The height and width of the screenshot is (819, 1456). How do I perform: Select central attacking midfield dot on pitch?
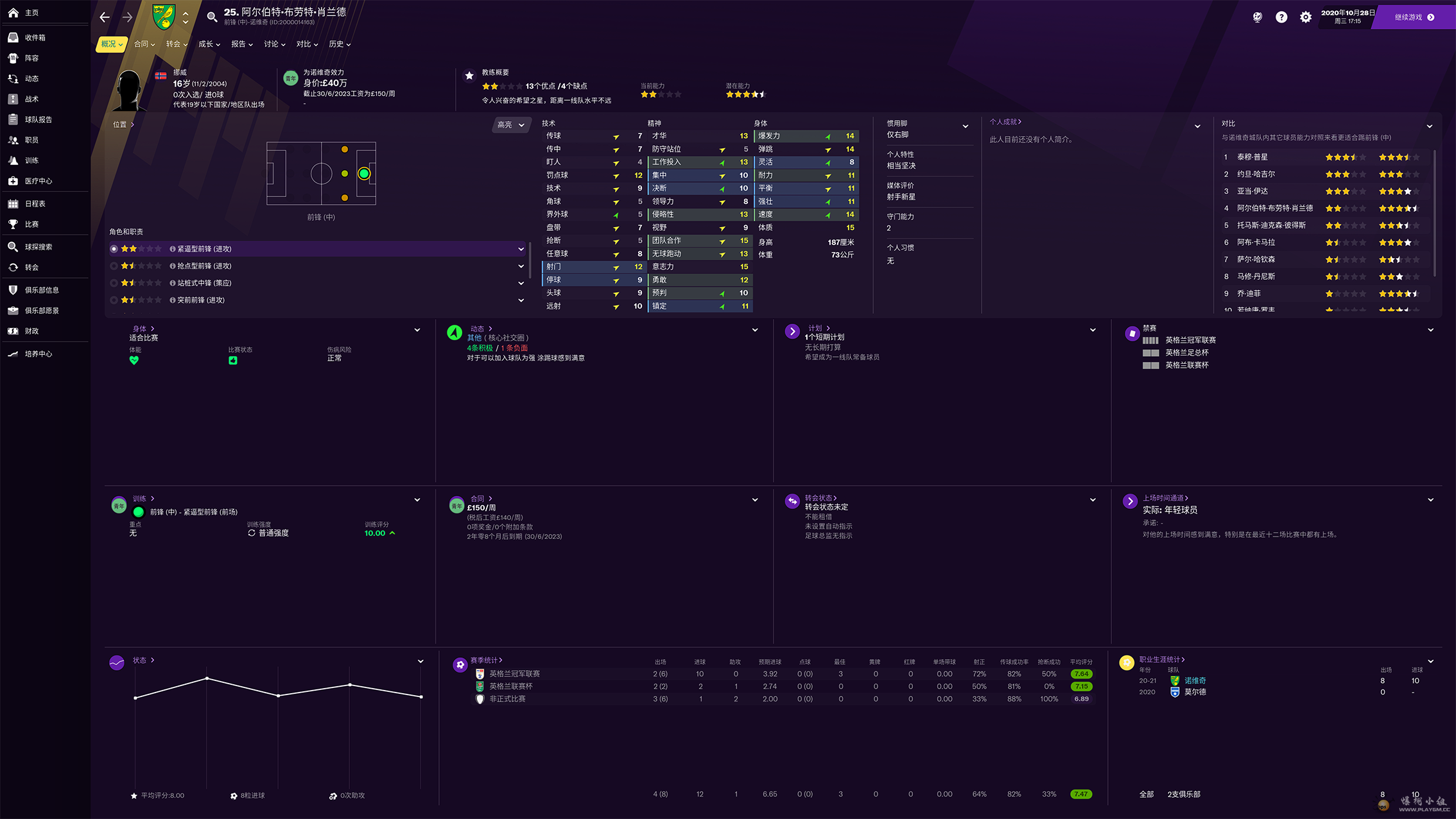(345, 173)
